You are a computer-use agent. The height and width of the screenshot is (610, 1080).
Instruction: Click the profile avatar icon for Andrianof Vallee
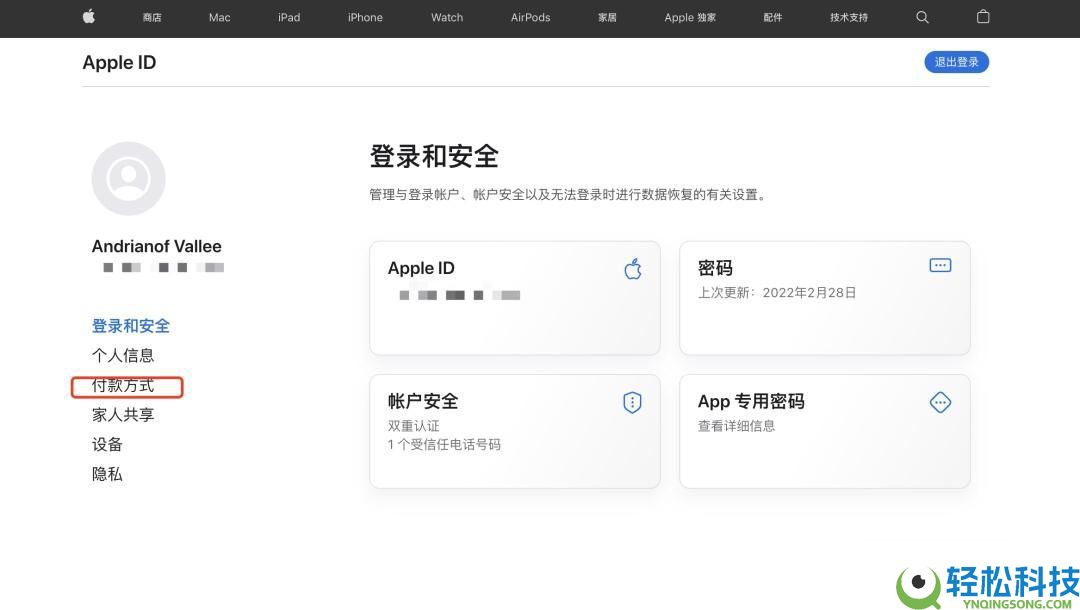[x=128, y=177]
